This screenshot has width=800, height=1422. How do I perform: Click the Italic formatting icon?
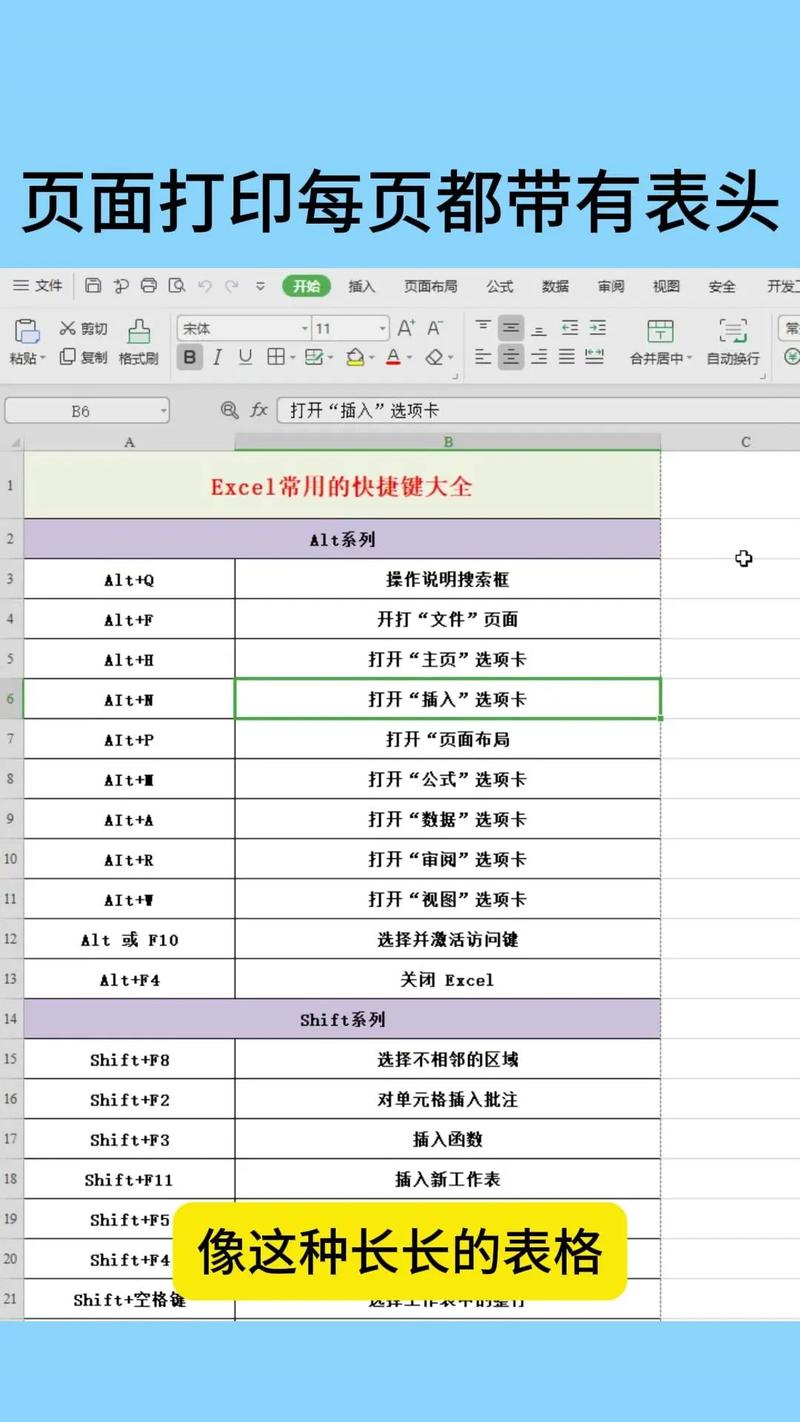pyautogui.click(x=215, y=357)
